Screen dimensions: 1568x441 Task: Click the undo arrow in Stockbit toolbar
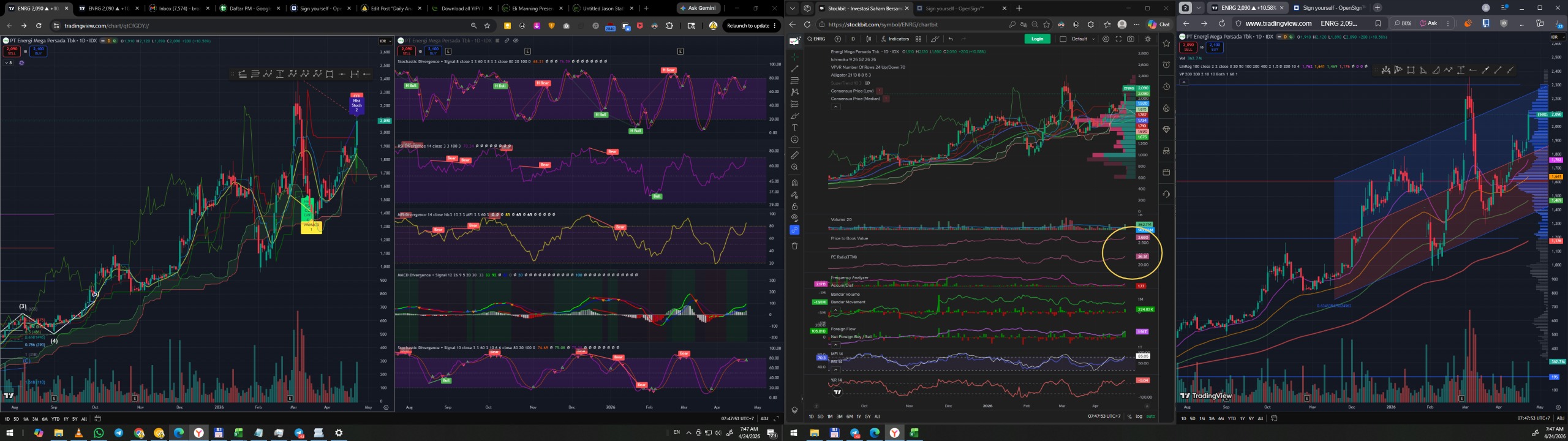(x=951, y=39)
